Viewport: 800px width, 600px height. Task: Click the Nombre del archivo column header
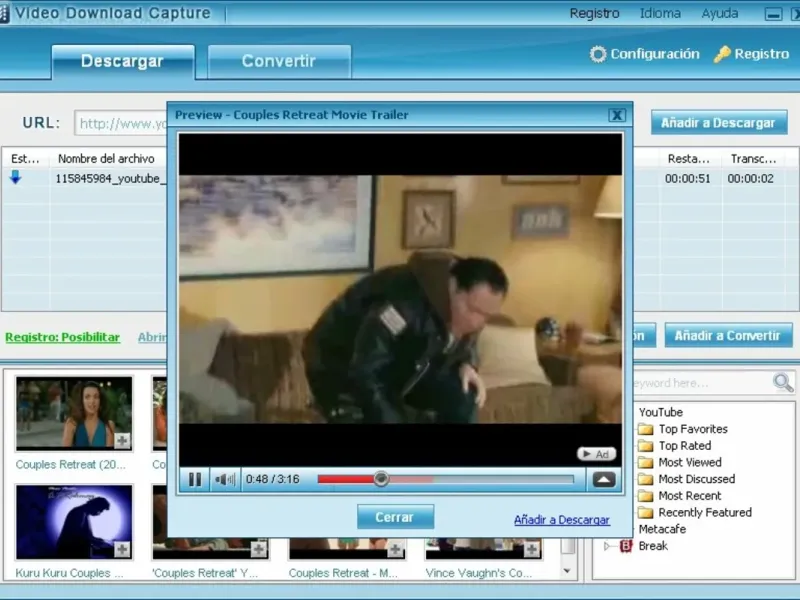coord(106,159)
